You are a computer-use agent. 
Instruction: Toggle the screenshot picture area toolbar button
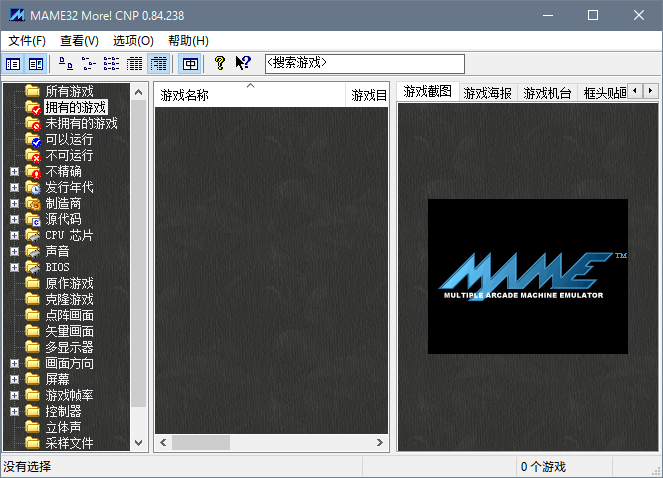(x=36, y=64)
